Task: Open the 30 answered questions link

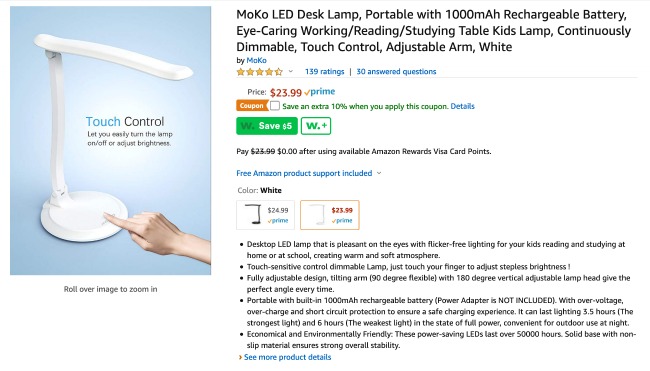Action: (396, 71)
